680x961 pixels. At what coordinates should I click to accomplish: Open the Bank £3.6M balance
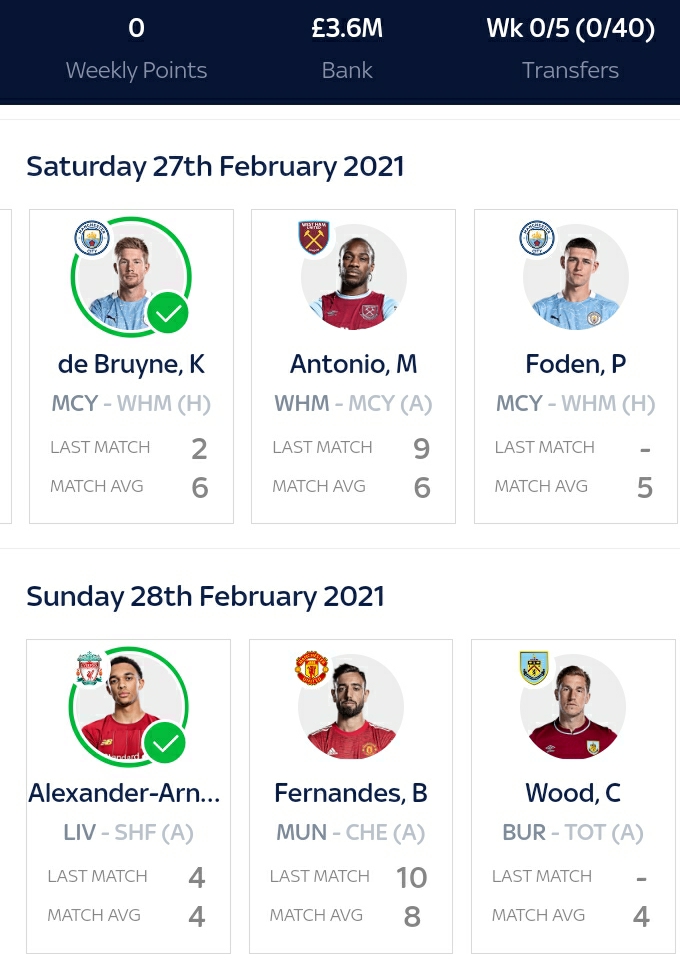[347, 49]
